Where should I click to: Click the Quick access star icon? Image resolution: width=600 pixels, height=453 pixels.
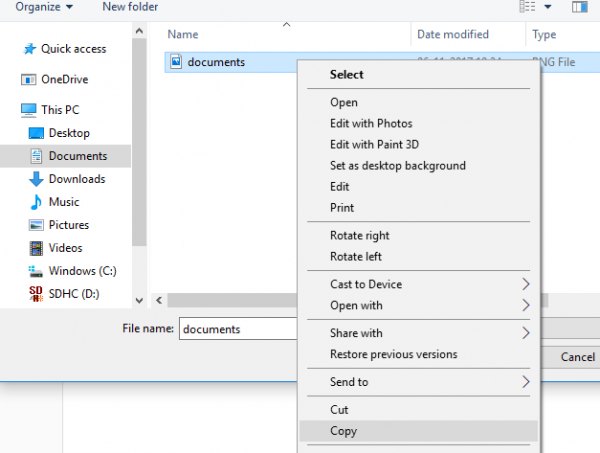click(29, 48)
